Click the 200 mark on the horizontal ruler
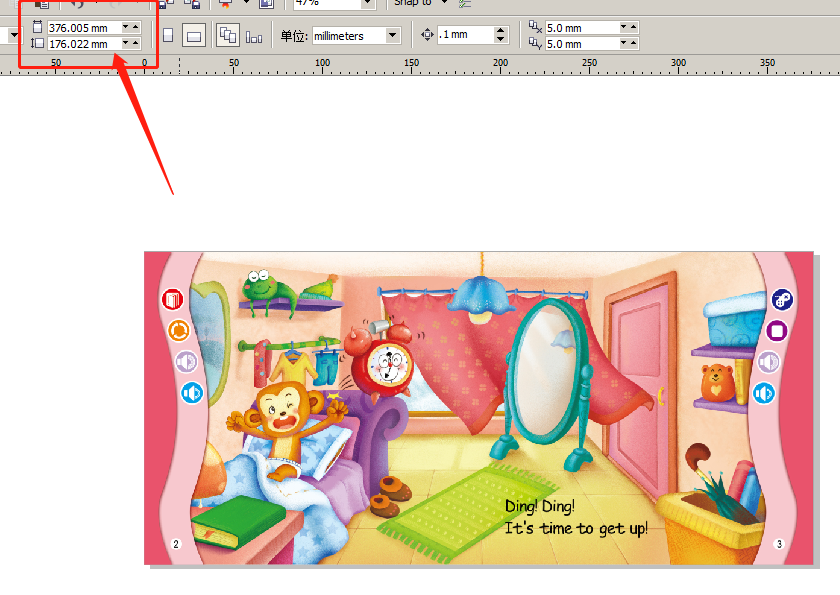 (500, 63)
